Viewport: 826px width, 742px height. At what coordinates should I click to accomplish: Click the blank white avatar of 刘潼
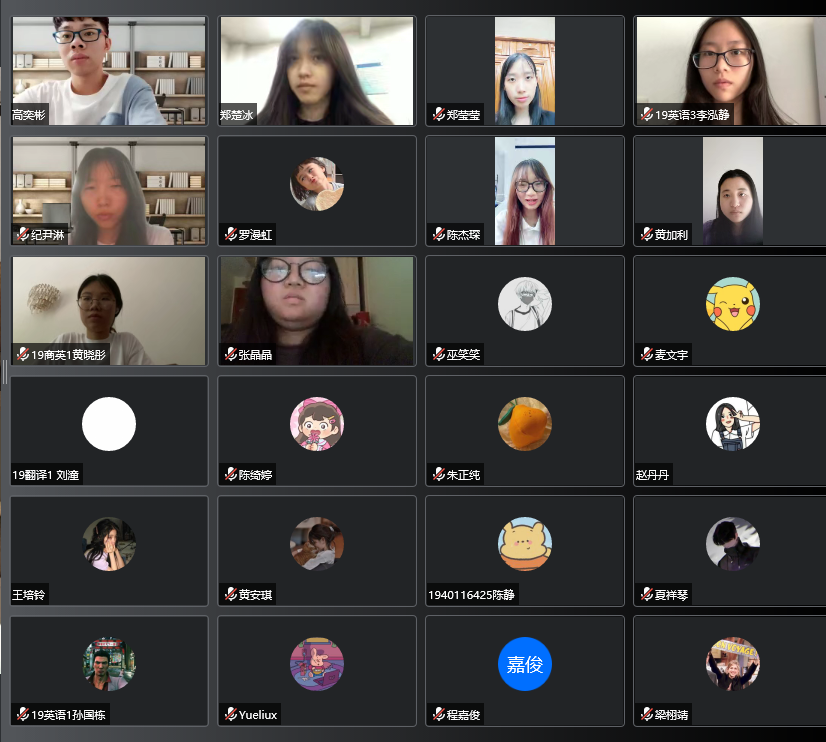[x=109, y=424]
